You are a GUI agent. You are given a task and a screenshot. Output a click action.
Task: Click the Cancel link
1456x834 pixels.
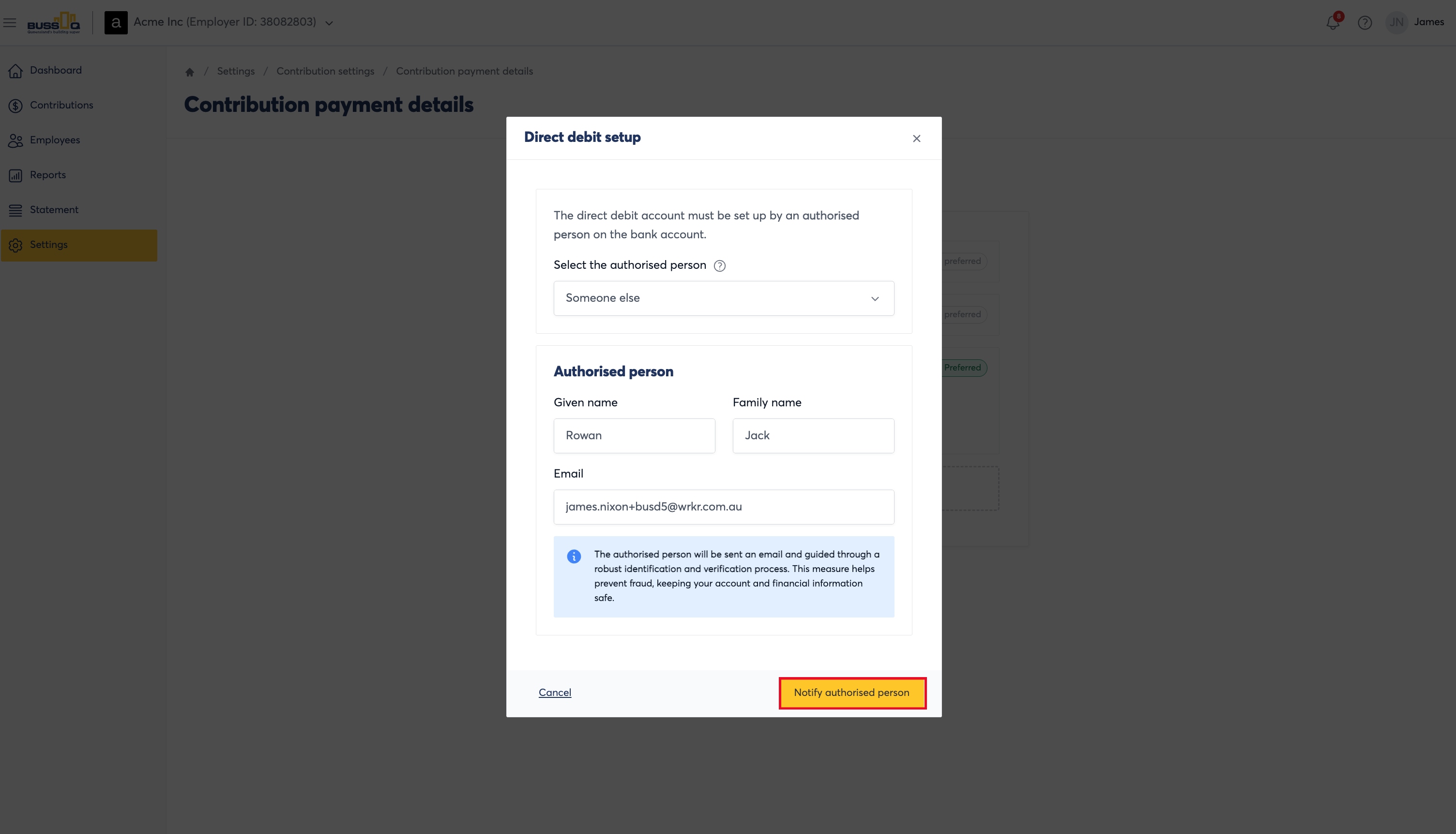[x=555, y=693]
